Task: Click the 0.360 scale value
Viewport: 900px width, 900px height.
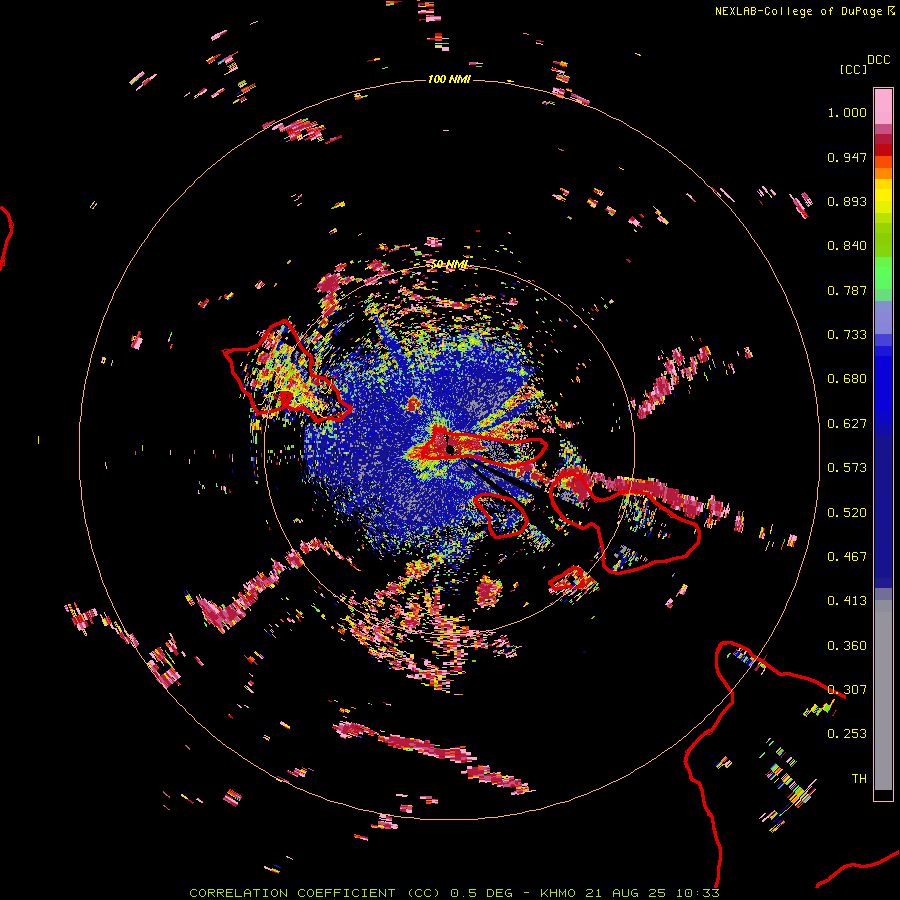Action: pyautogui.click(x=847, y=646)
